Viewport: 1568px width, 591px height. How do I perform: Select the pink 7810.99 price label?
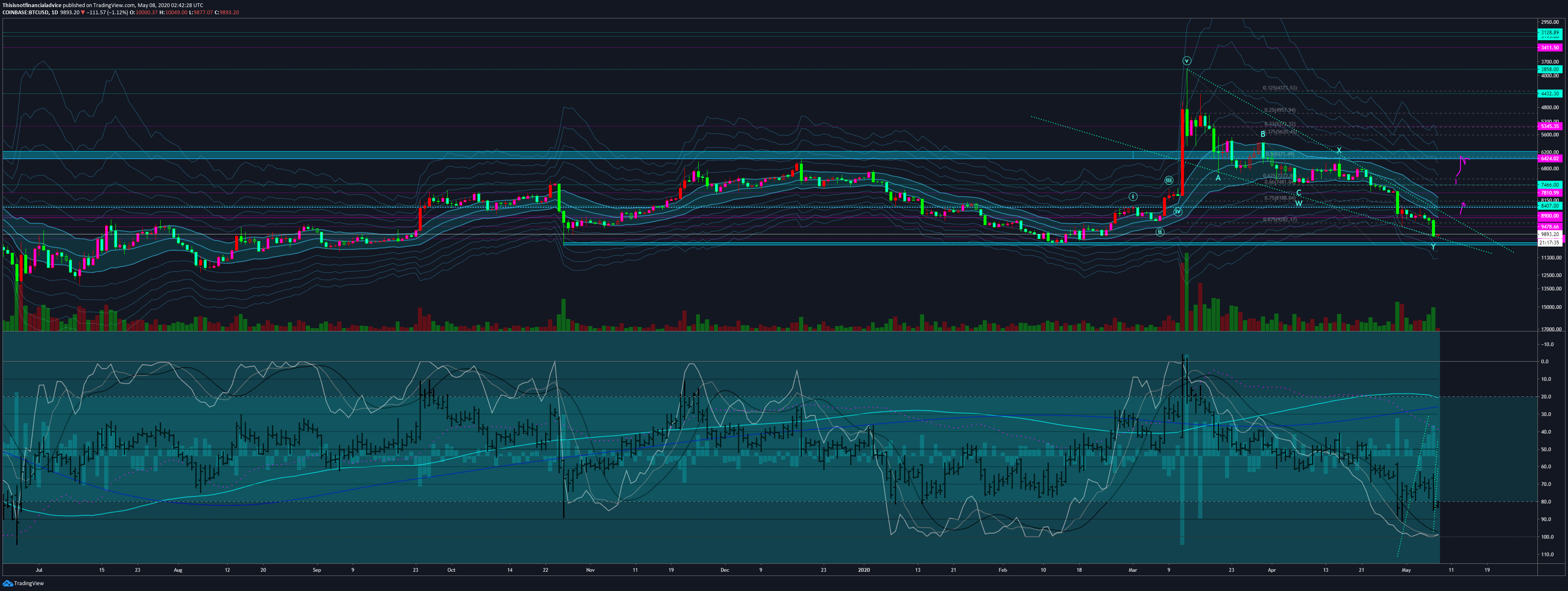click(x=1549, y=193)
